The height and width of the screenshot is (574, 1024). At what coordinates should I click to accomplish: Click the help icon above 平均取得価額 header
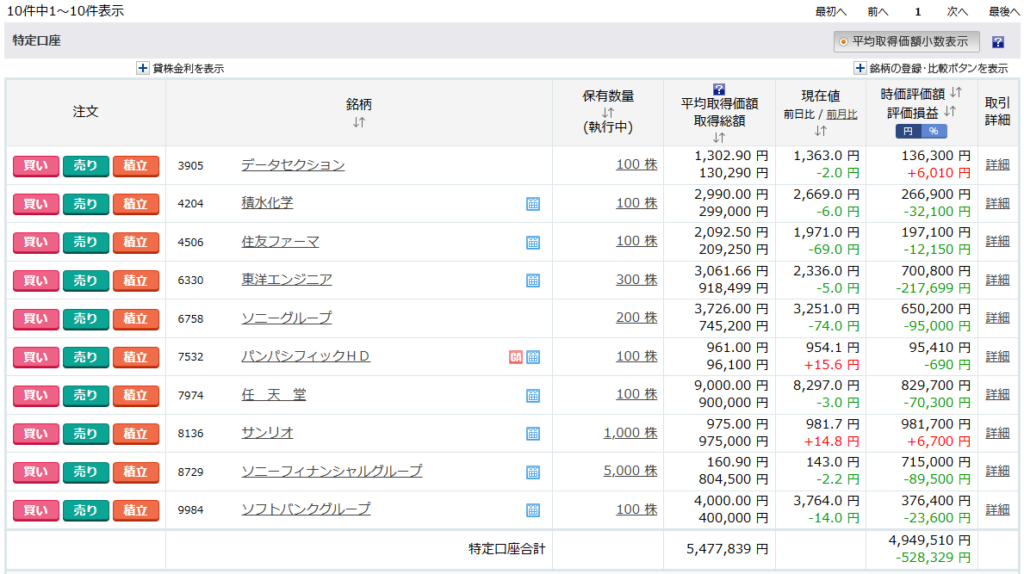pyautogui.click(x=718, y=89)
